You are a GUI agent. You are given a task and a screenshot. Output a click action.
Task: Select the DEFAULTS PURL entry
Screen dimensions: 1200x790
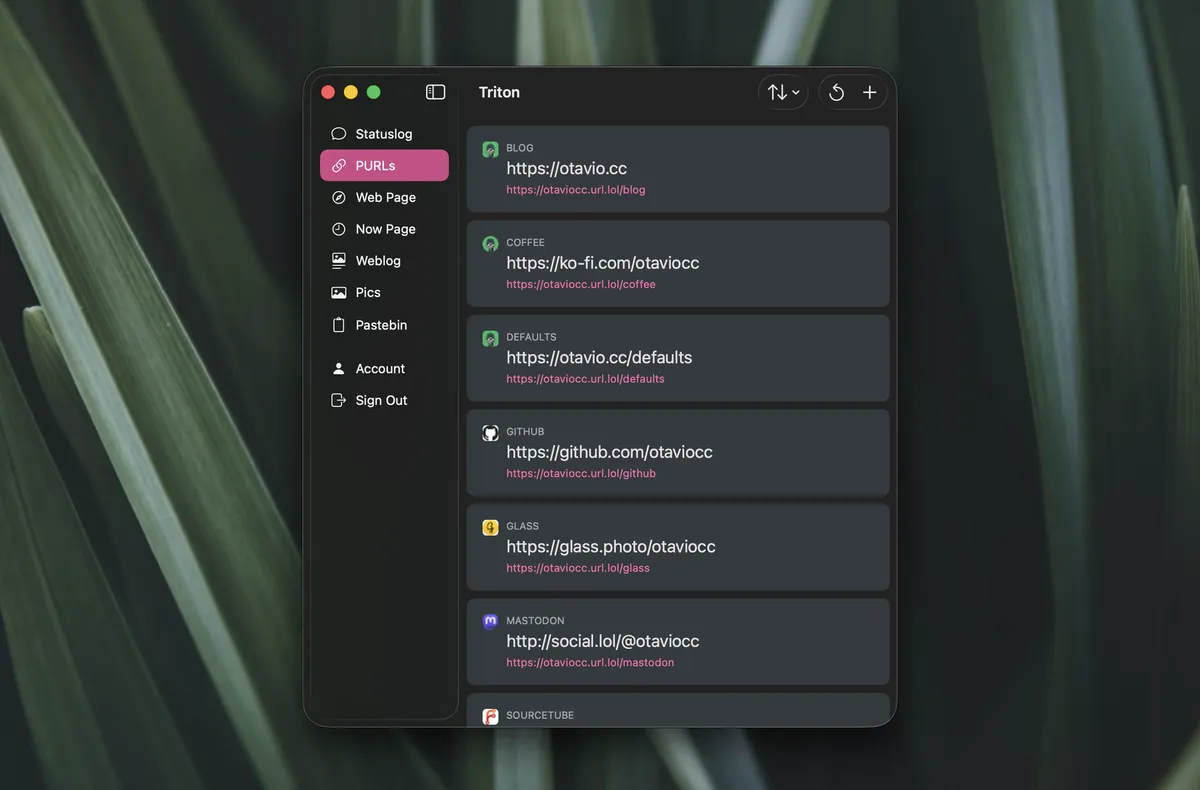678,358
